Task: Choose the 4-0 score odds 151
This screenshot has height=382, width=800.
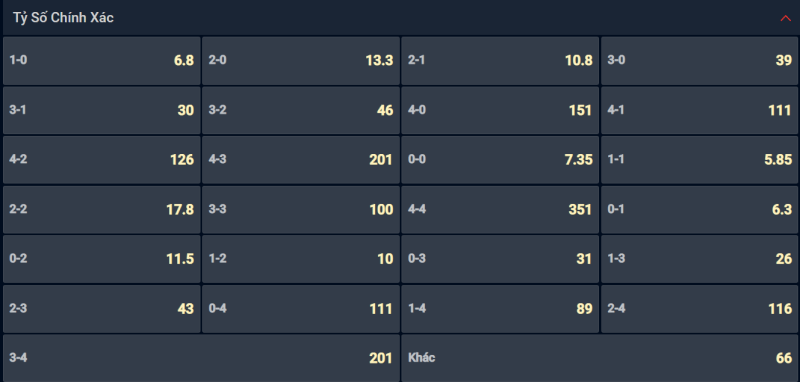Action: (500, 110)
